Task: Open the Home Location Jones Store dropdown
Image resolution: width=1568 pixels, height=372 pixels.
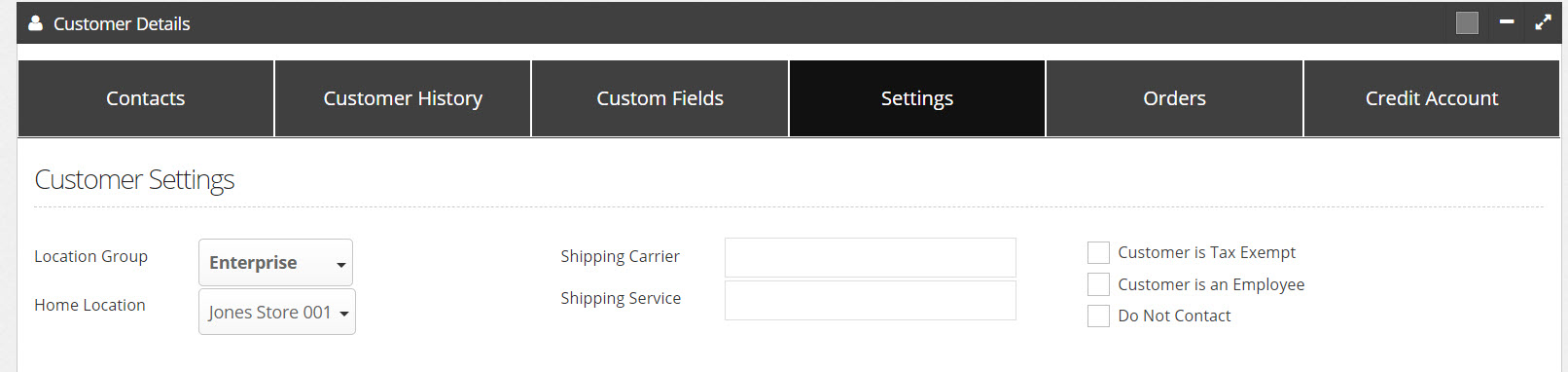Action: [x=277, y=312]
